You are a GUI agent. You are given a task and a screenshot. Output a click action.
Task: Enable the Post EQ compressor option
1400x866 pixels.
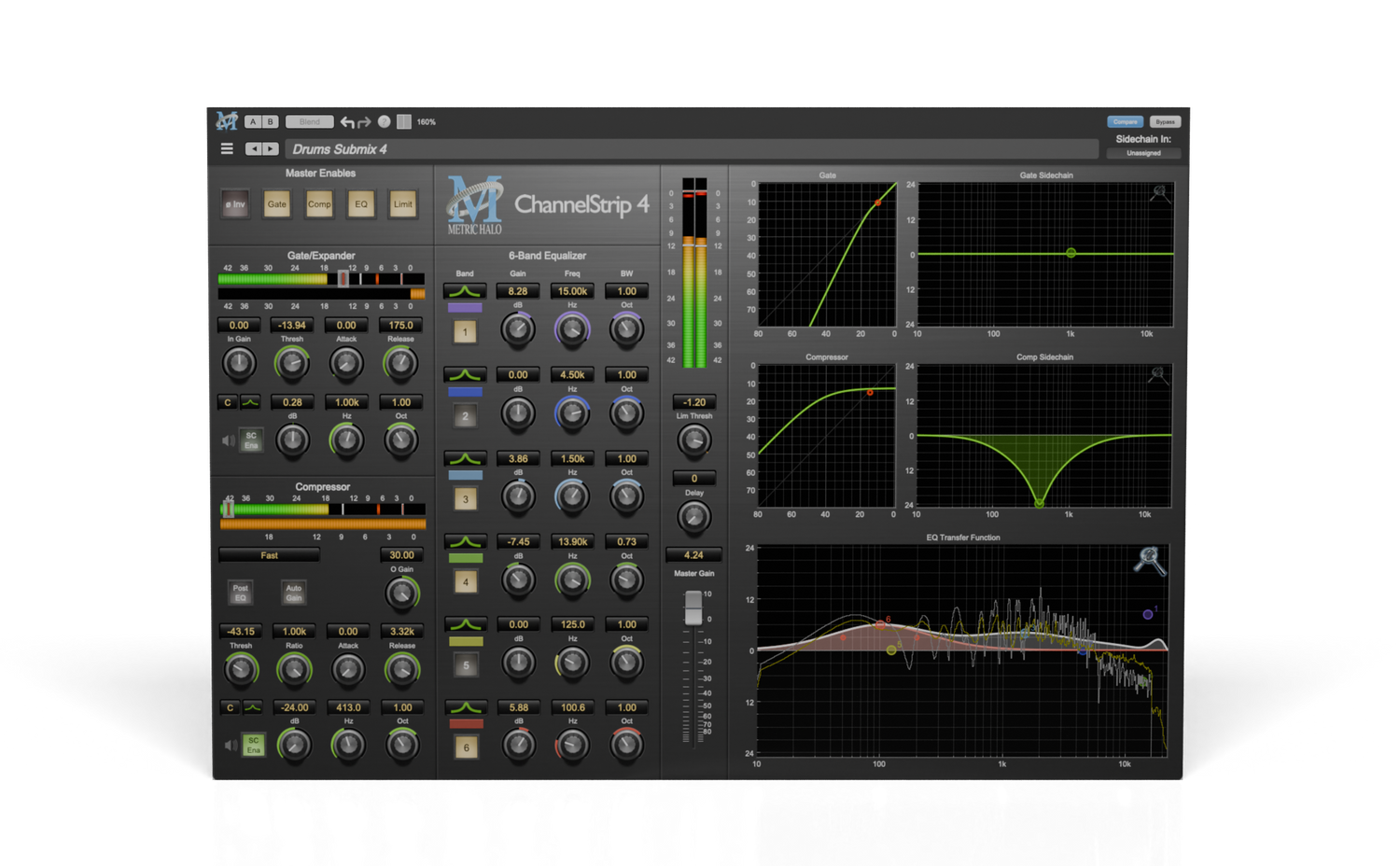[x=241, y=593]
